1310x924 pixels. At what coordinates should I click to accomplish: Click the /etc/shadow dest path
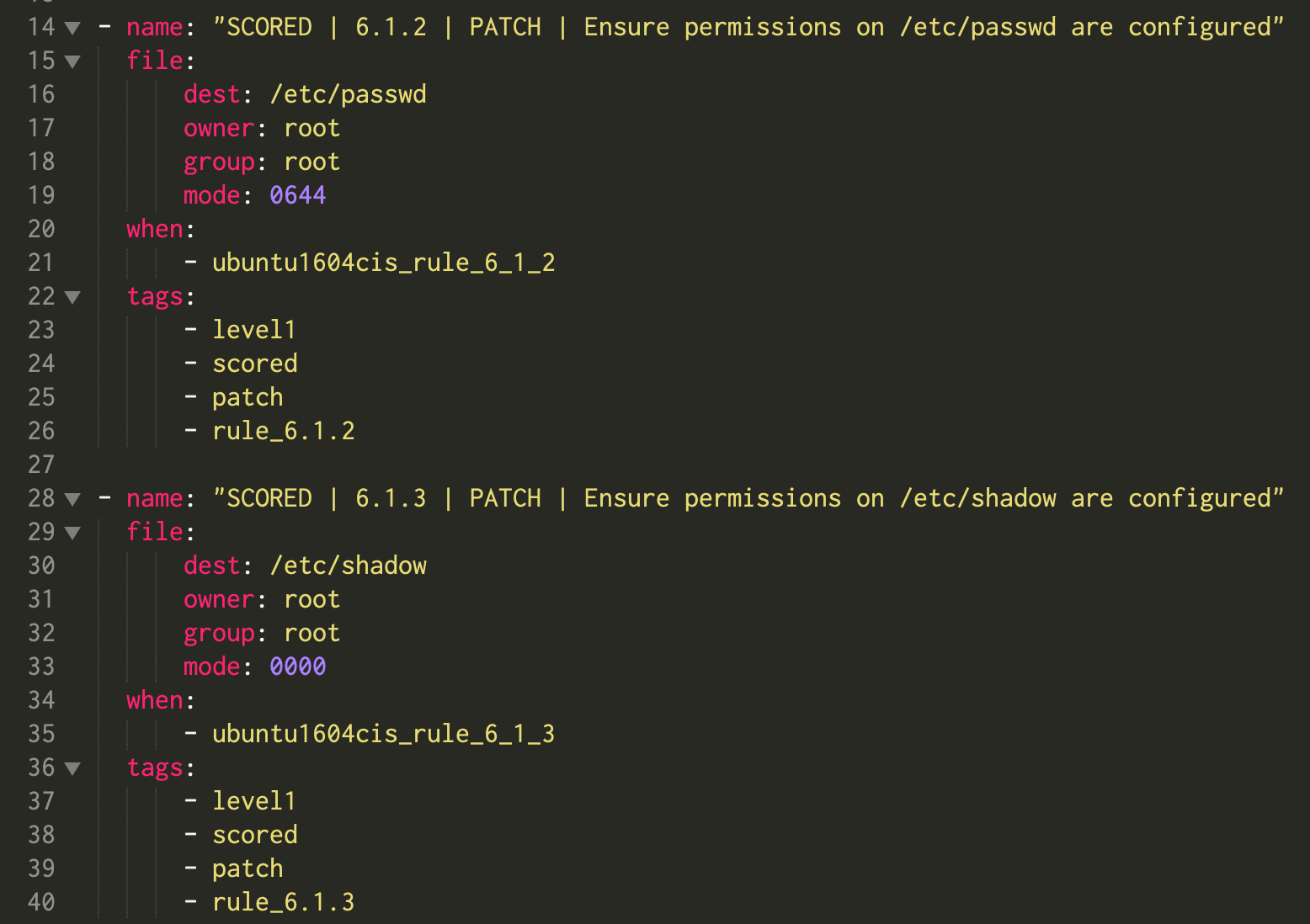click(348, 566)
